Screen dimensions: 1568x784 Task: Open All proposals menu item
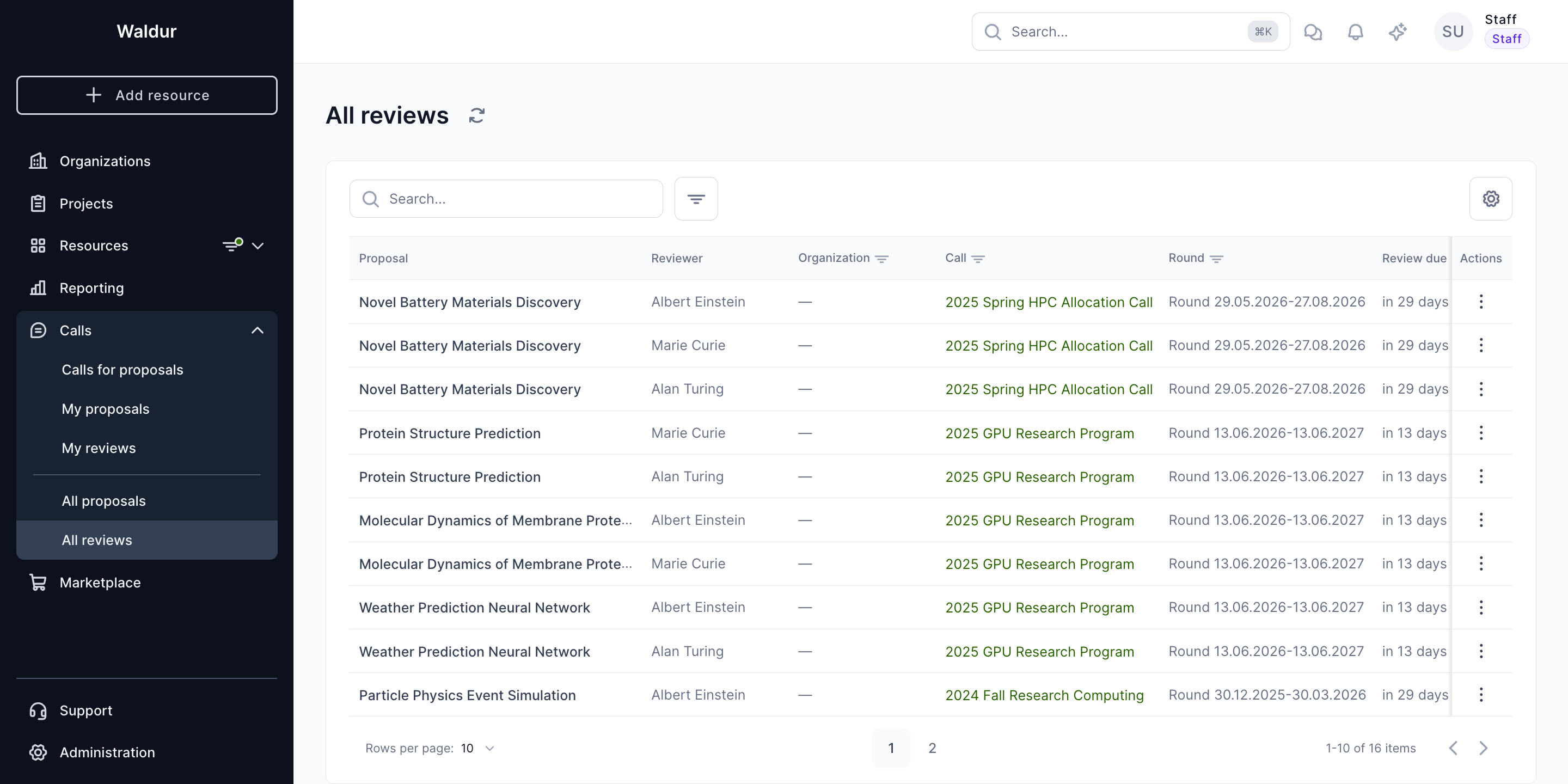[146, 501]
